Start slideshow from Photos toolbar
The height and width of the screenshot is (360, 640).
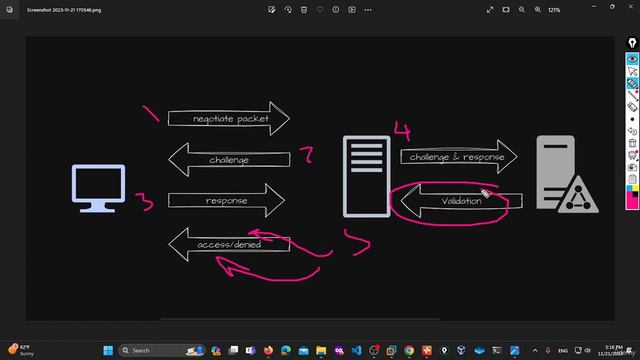click(x=352, y=10)
